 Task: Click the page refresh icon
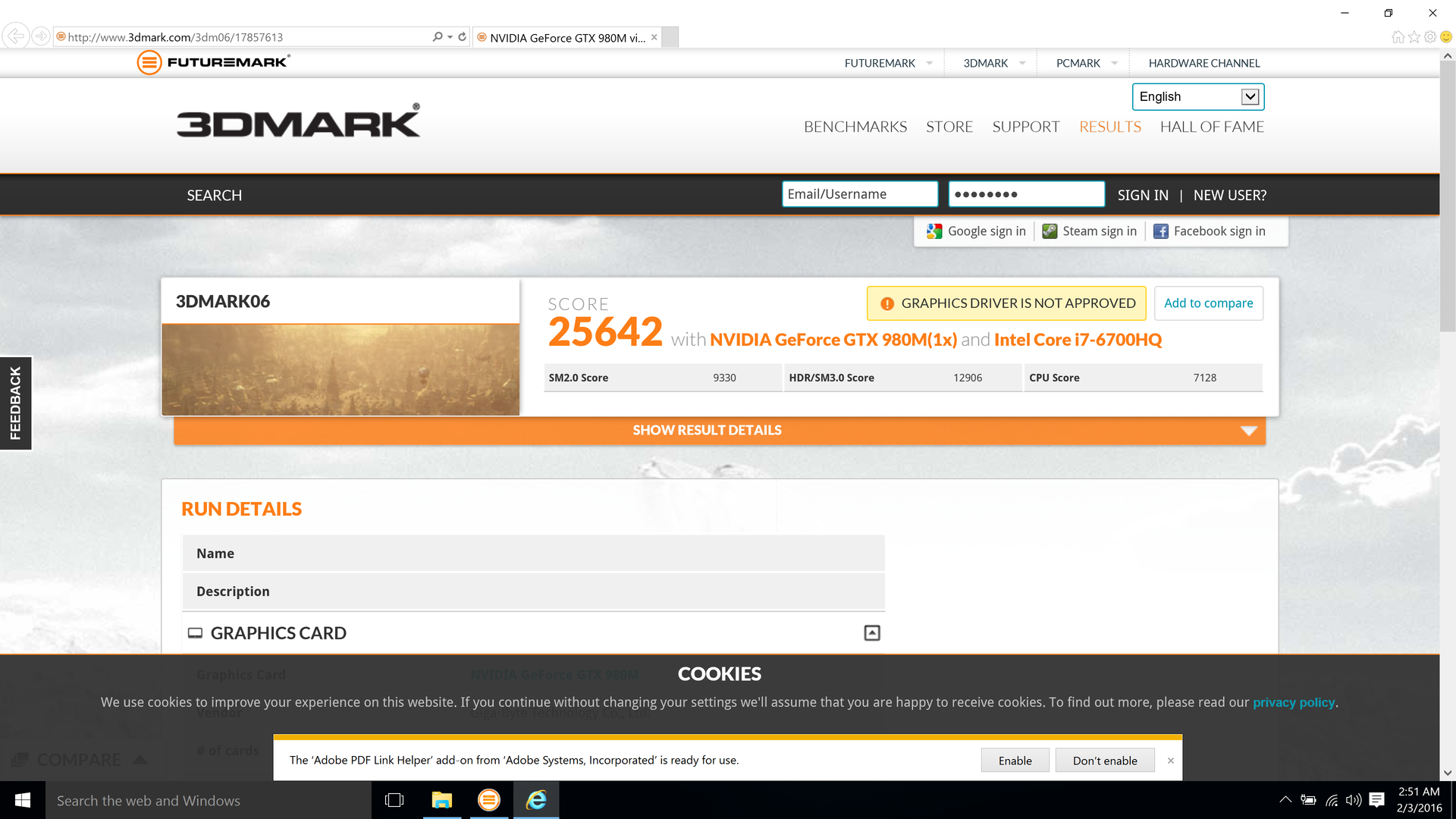(x=462, y=36)
